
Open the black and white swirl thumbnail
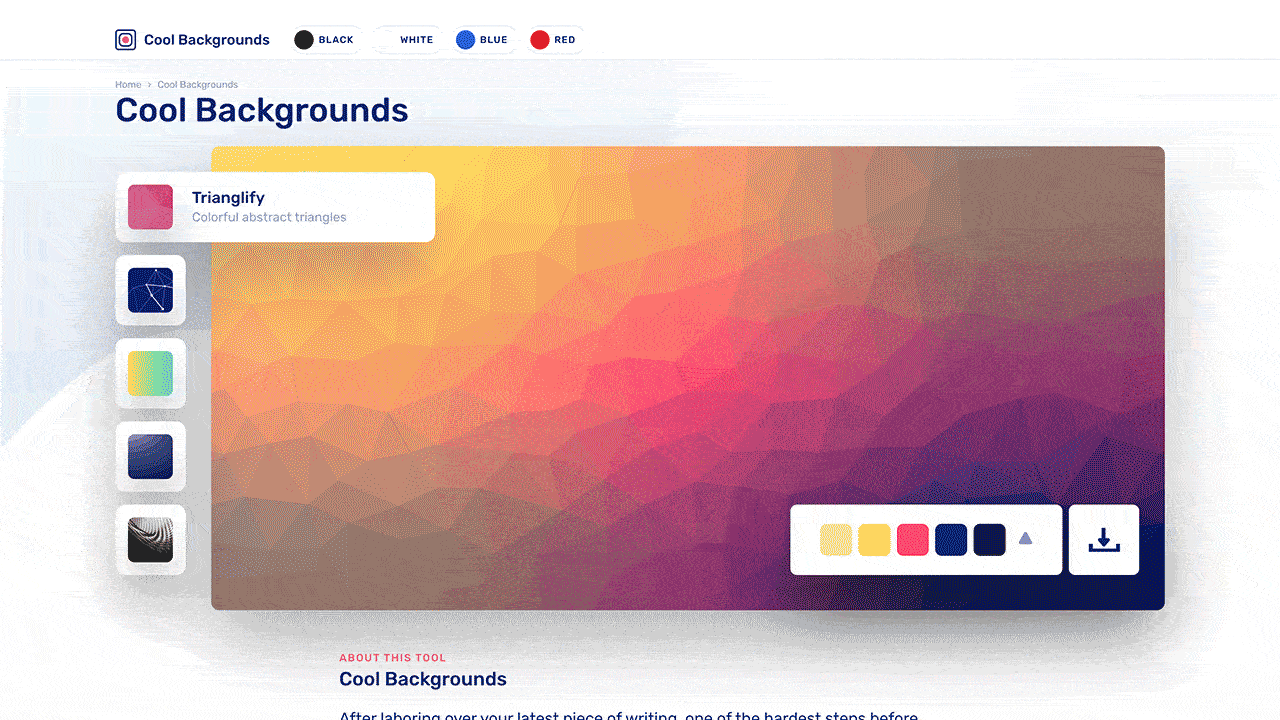(x=150, y=540)
